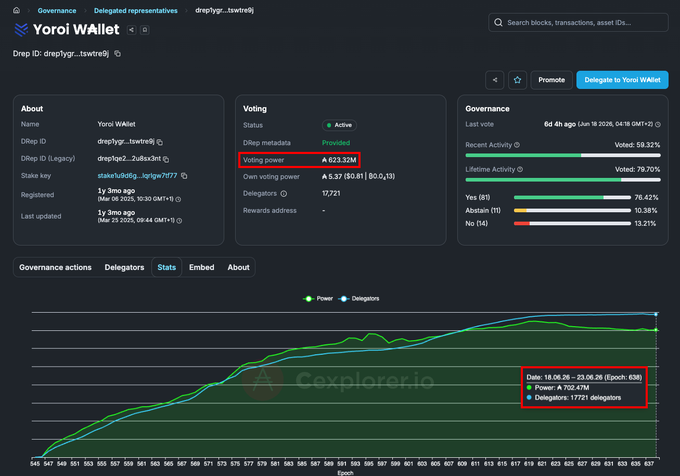The width and height of the screenshot is (680, 476).
Task: Click the Delegators line endpoint marker on chart
Action: click(x=656, y=314)
